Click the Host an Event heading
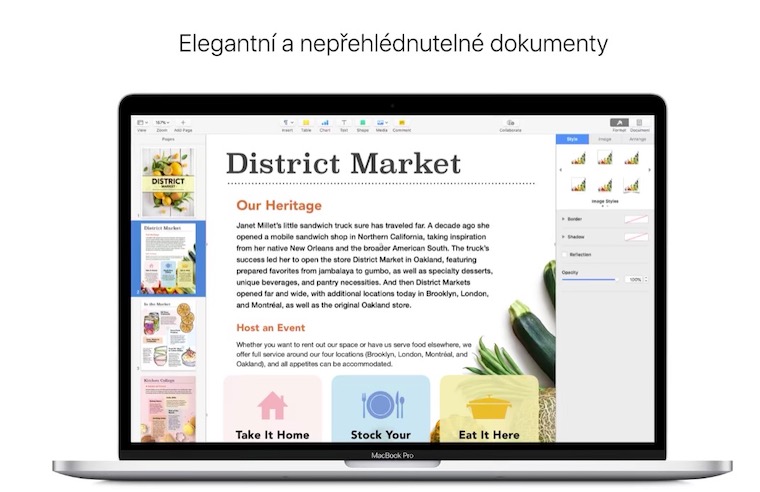The image size is (760, 492). click(x=270, y=328)
